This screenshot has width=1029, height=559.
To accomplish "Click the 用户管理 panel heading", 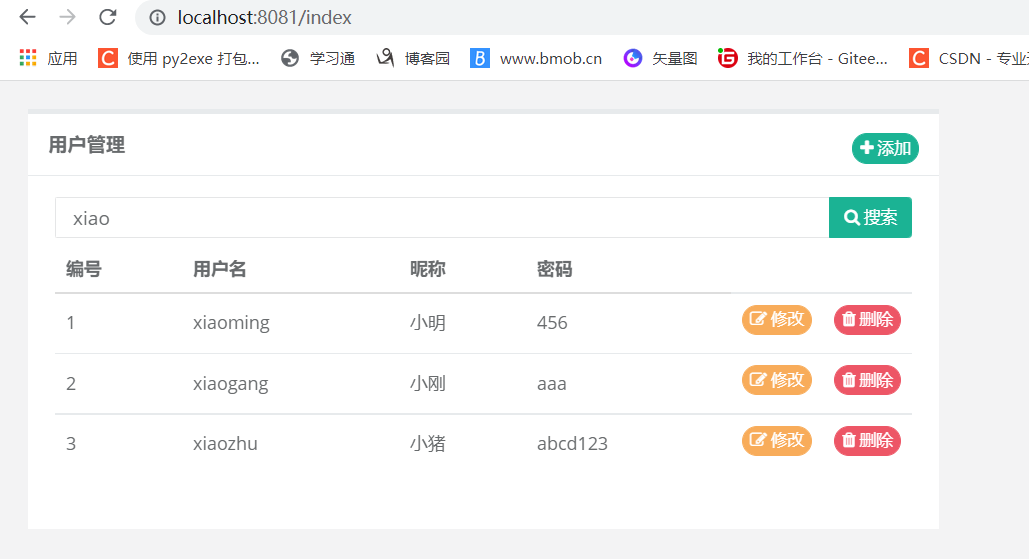I will pos(87,145).
